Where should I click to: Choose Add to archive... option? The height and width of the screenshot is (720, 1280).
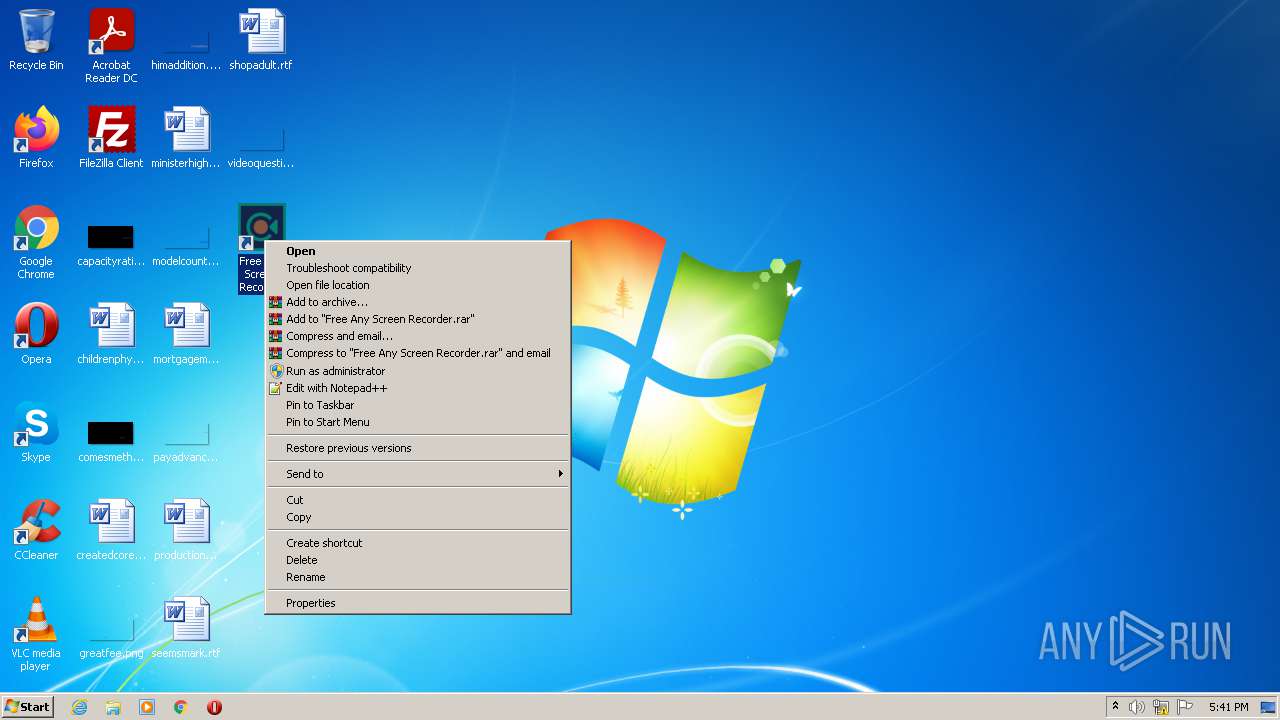[x=418, y=302]
